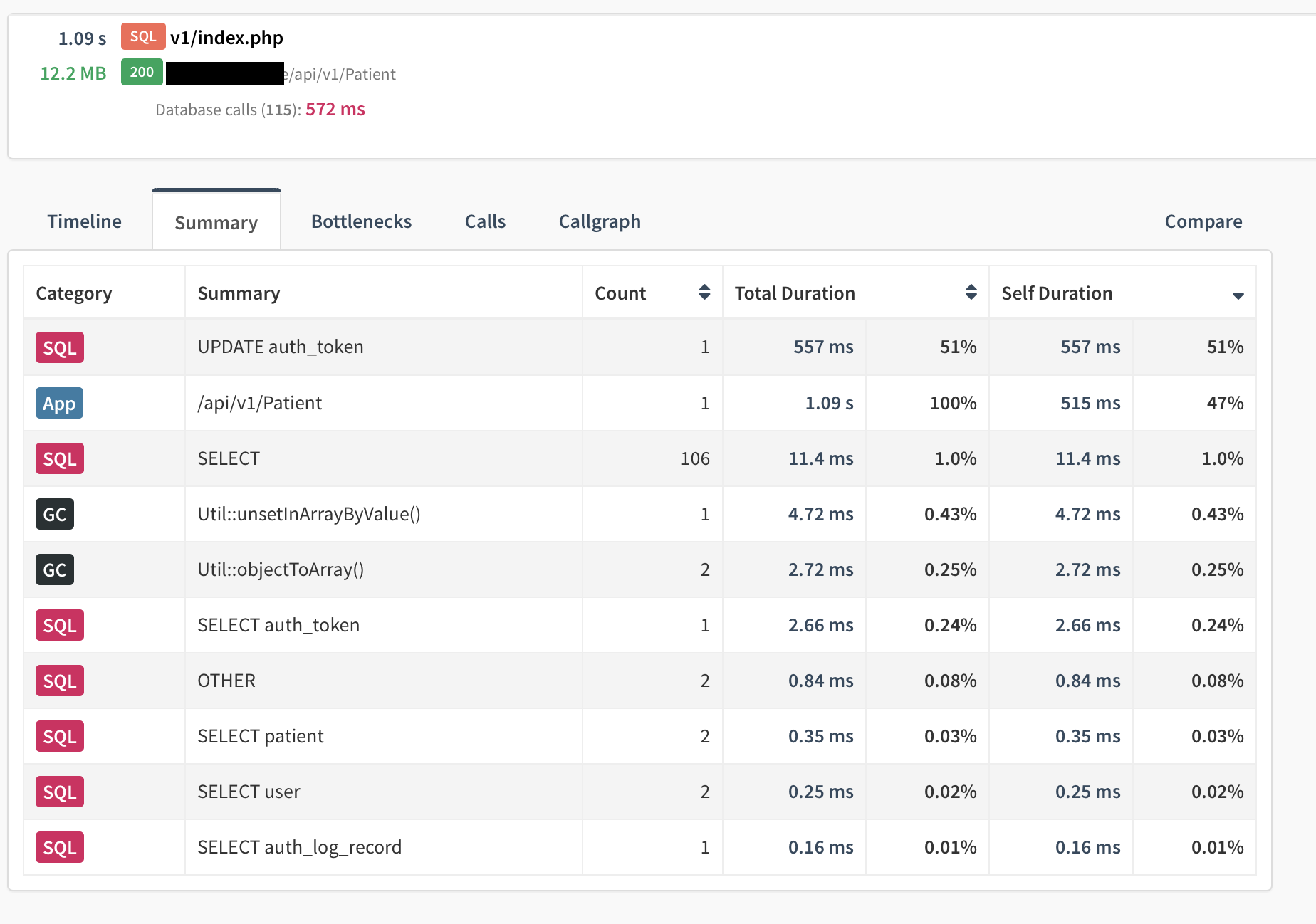Image resolution: width=1316 pixels, height=924 pixels.
Task: Toggle Self Duration descending sort arrow
Action: (x=1238, y=295)
